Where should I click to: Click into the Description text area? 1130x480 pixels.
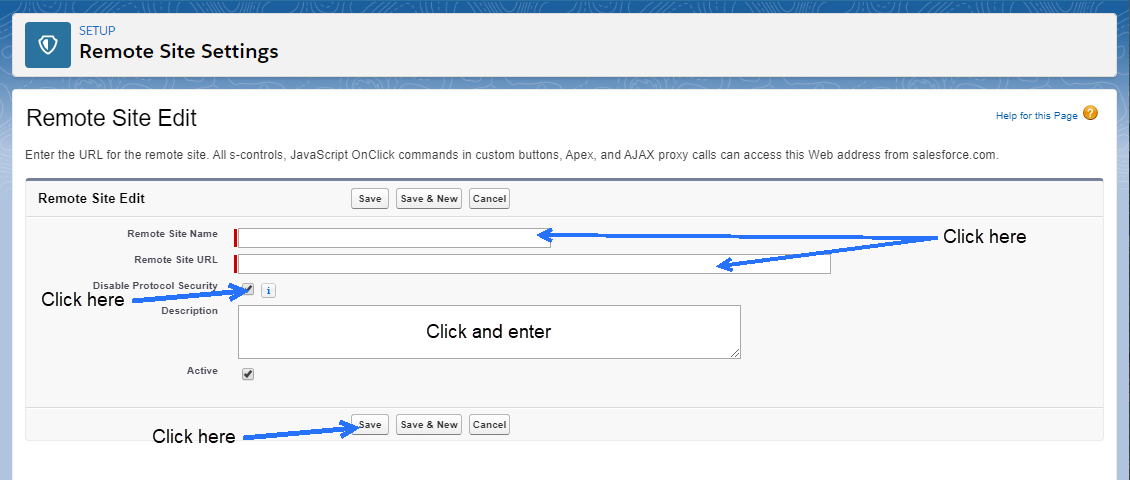[x=489, y=332]
